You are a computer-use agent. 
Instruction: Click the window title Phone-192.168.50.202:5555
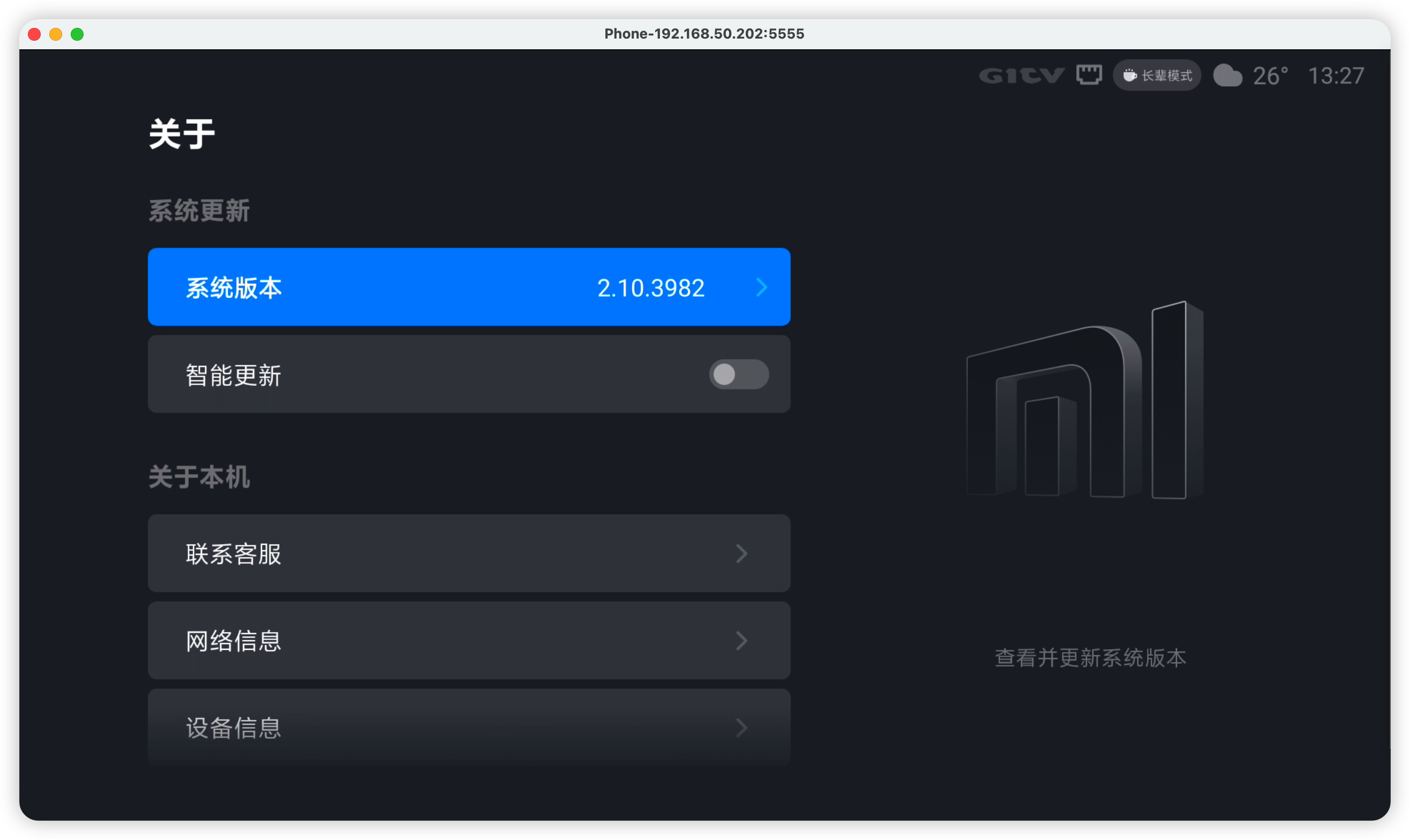704,34
